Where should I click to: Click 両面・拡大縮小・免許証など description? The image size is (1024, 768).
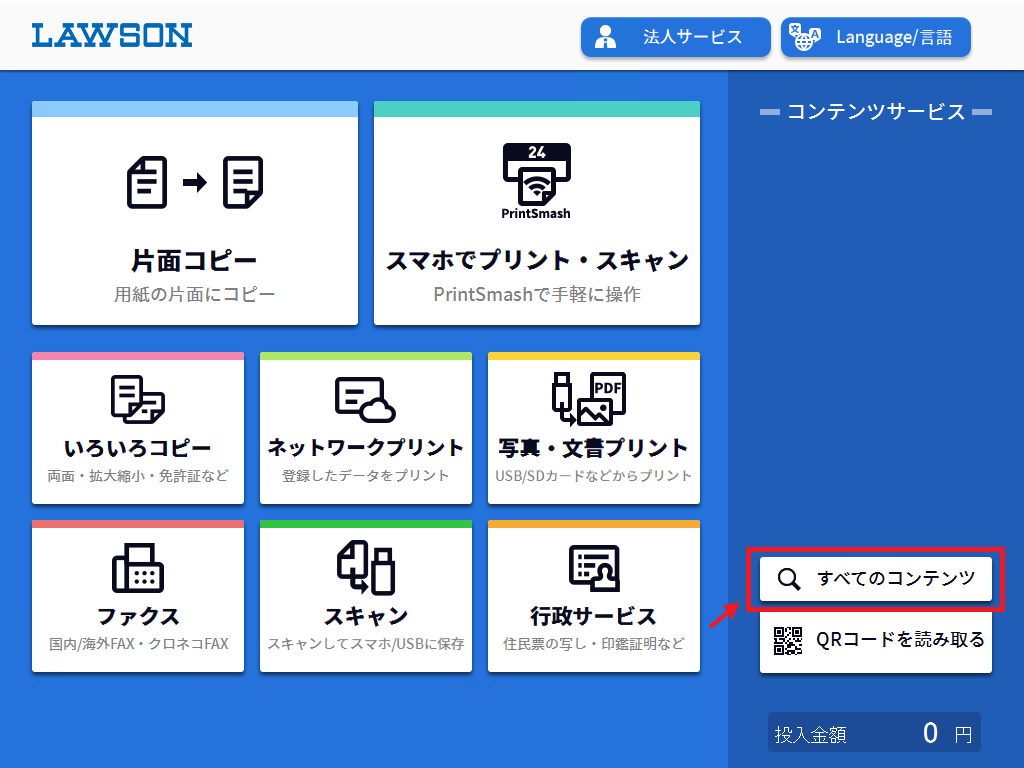click(x=138, y=476)
